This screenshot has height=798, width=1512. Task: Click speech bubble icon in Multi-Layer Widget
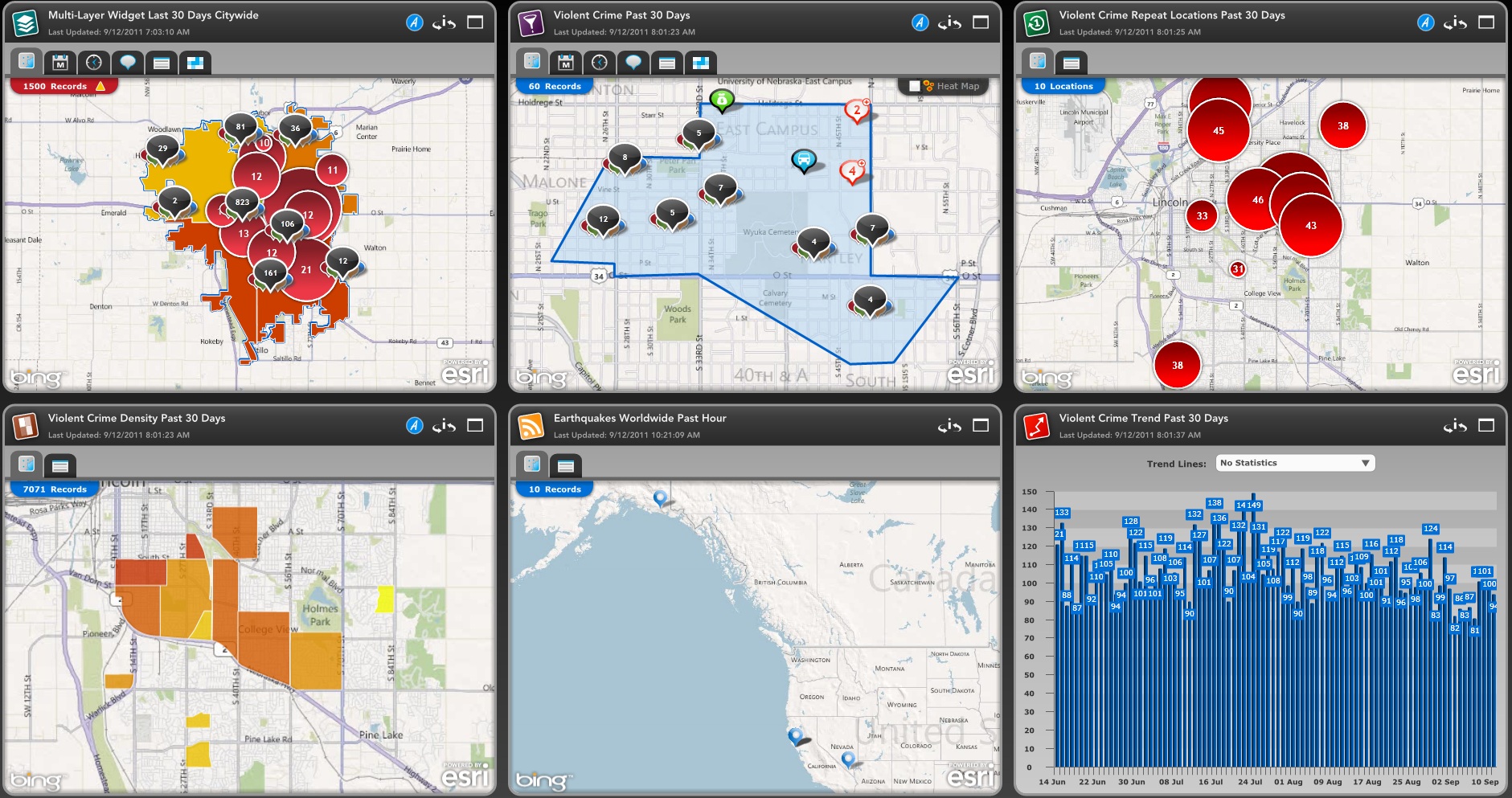(128, 63)
